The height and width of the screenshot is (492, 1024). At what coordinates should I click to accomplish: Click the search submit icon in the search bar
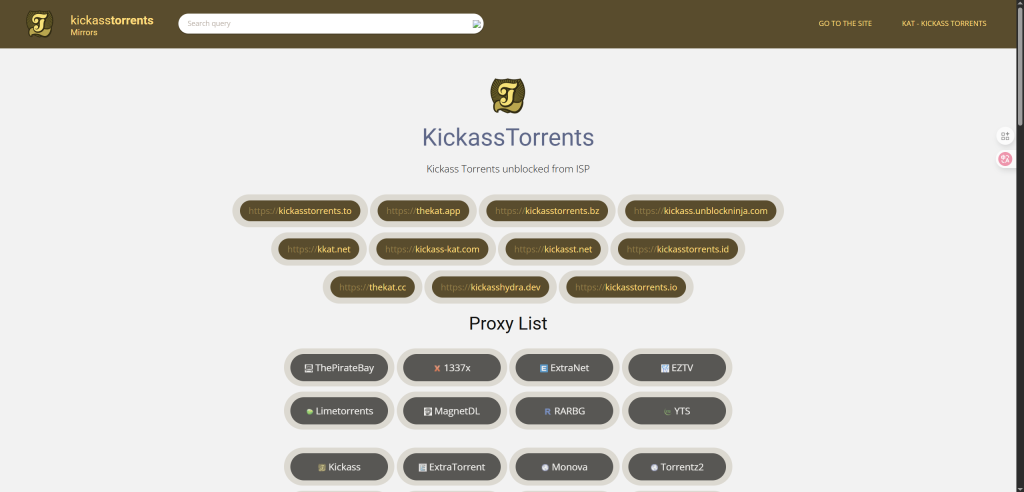(x=477, y=23)
